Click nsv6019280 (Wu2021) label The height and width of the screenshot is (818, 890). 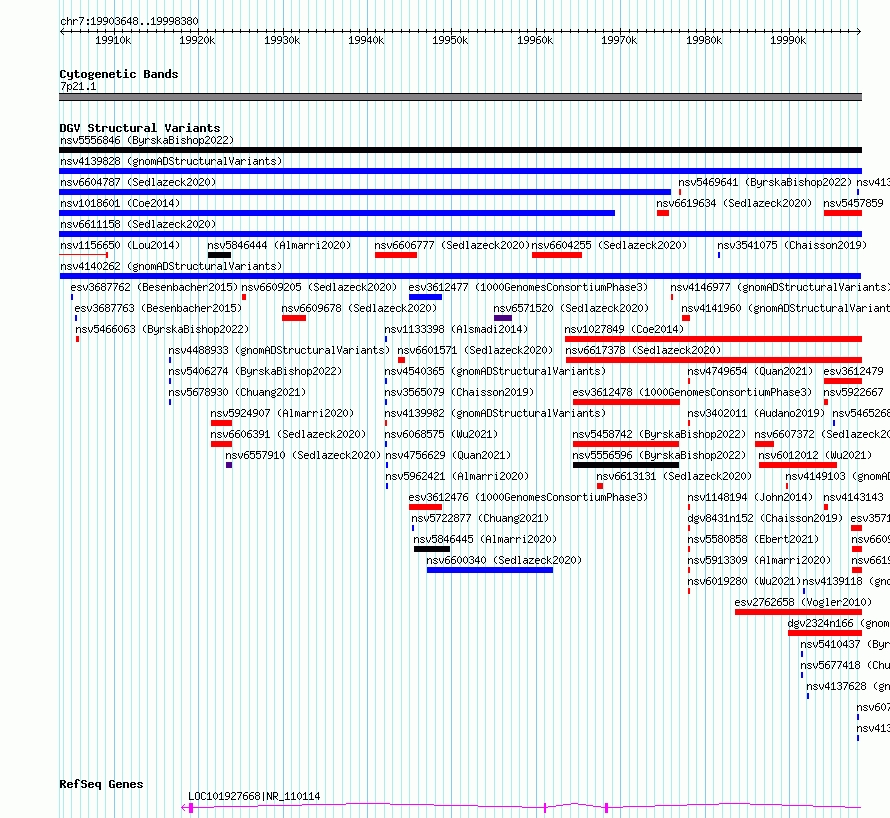pos(744,581)
